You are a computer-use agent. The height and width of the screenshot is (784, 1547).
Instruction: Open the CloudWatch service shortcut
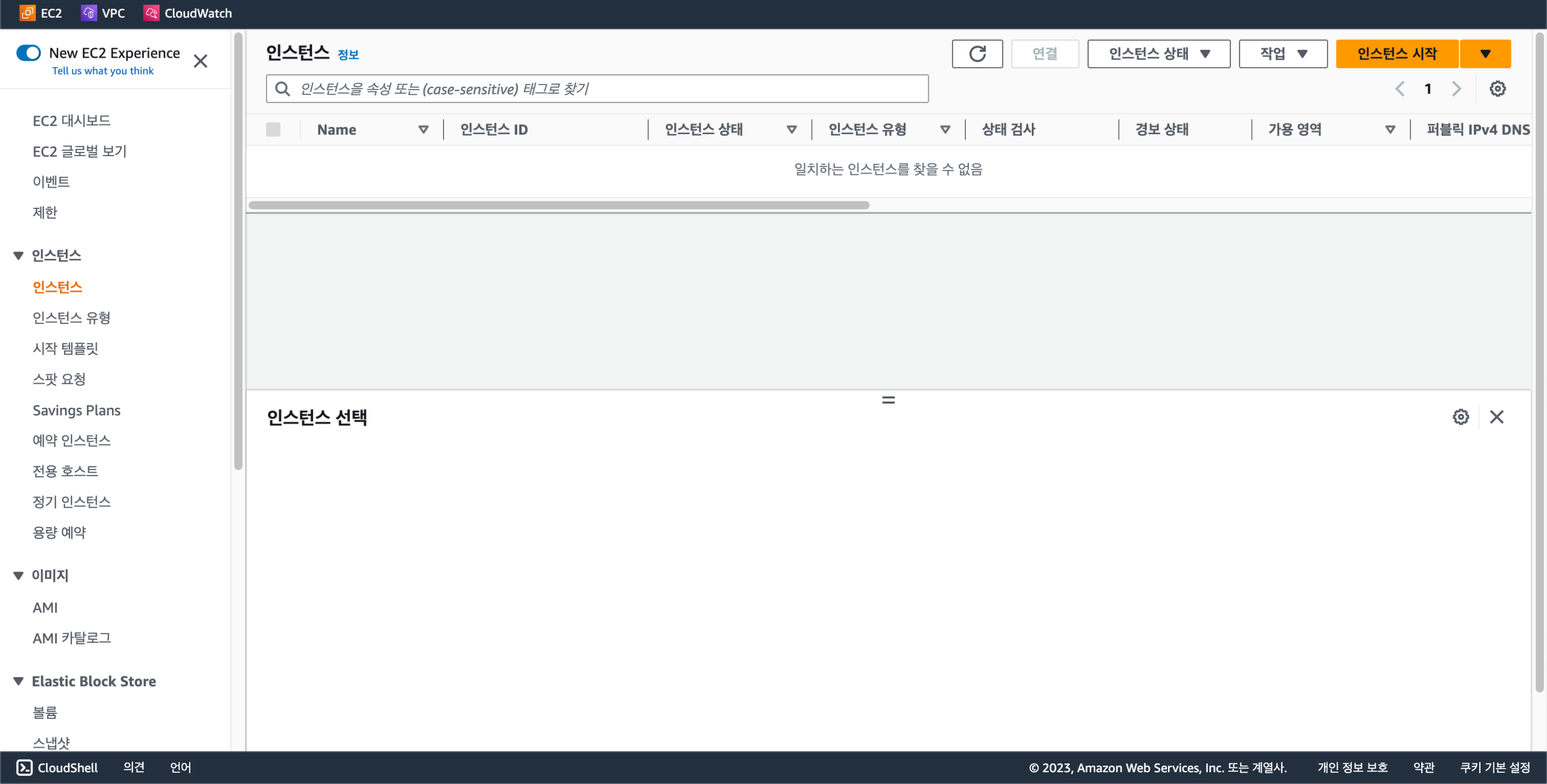187,13
